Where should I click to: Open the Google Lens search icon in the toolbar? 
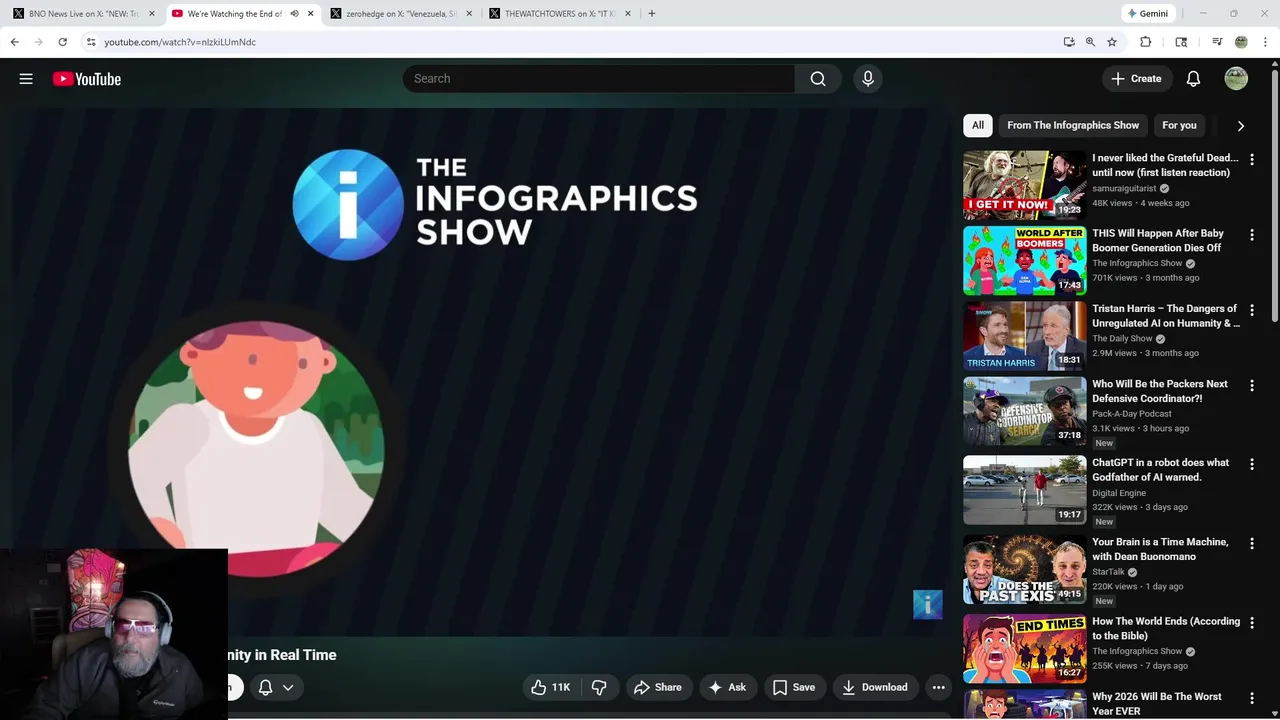[x=1181, y=42]
